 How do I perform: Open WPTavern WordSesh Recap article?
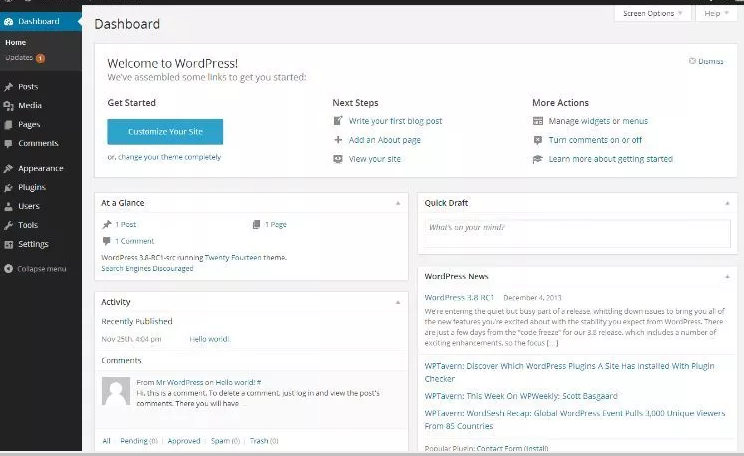[575, 419]
